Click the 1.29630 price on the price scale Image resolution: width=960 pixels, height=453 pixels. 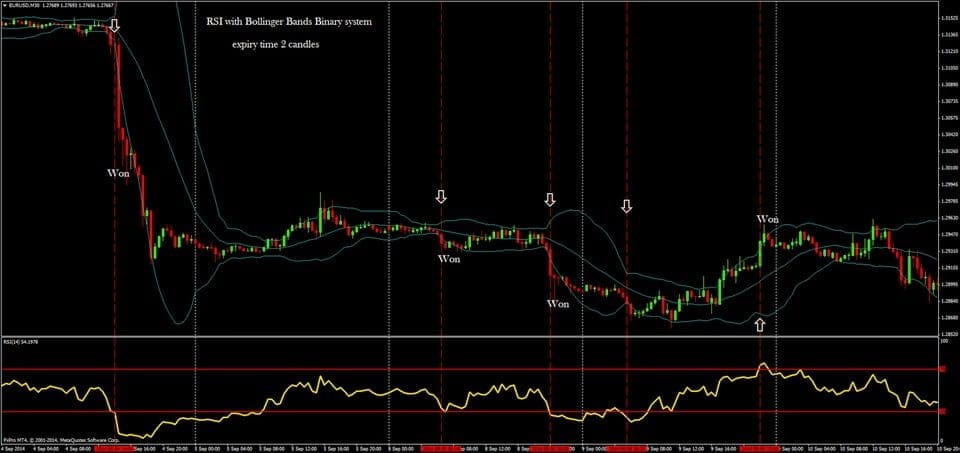coord(949,217)
